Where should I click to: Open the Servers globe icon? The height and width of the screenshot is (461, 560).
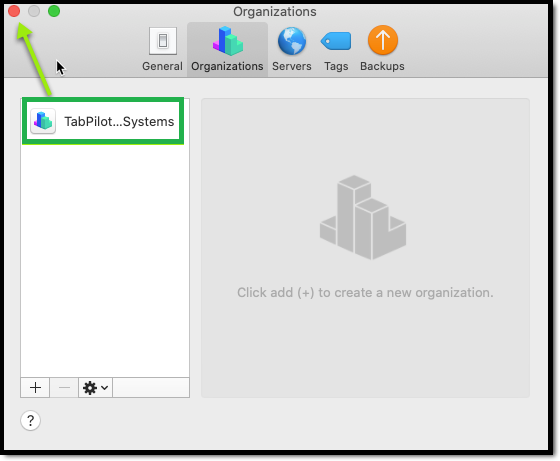pyautogui.click(x=292, y=41)
